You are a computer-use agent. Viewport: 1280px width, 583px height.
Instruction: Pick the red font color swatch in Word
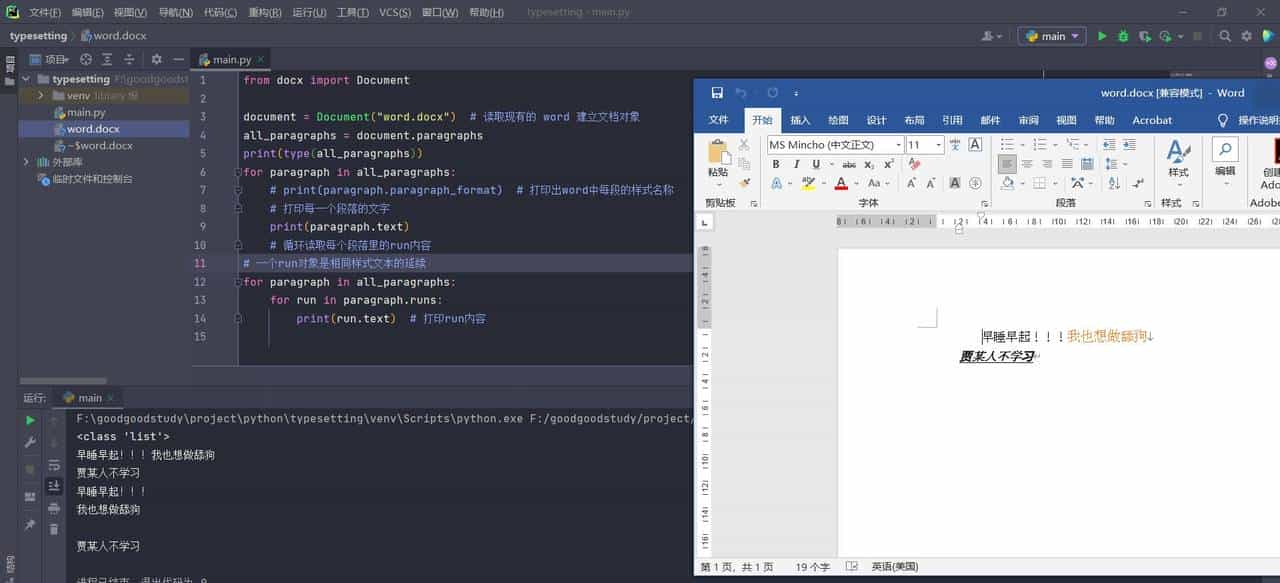click(840, 184)
